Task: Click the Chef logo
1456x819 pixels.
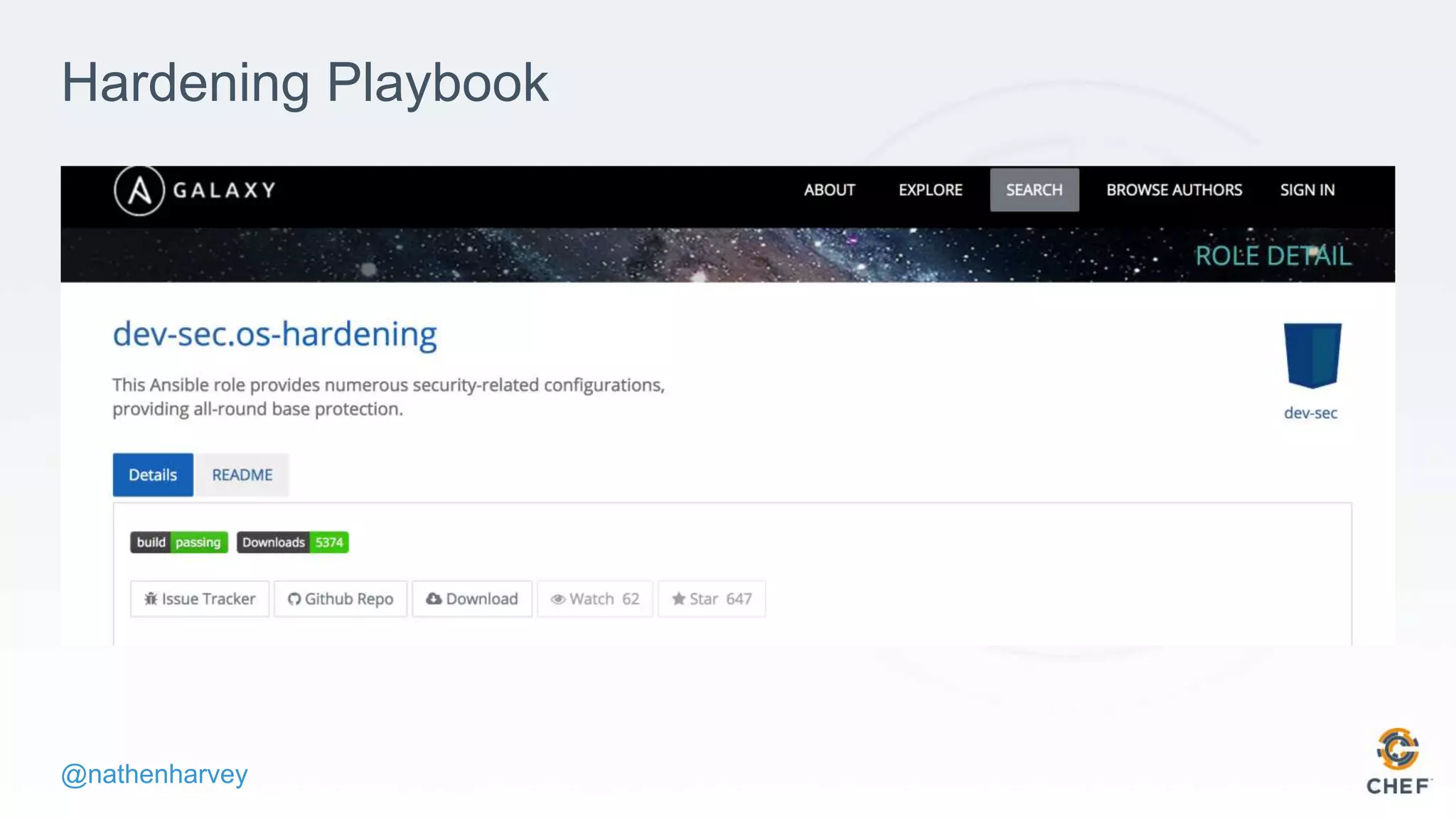Action: pyautogui.click(x=1398, y=761)
